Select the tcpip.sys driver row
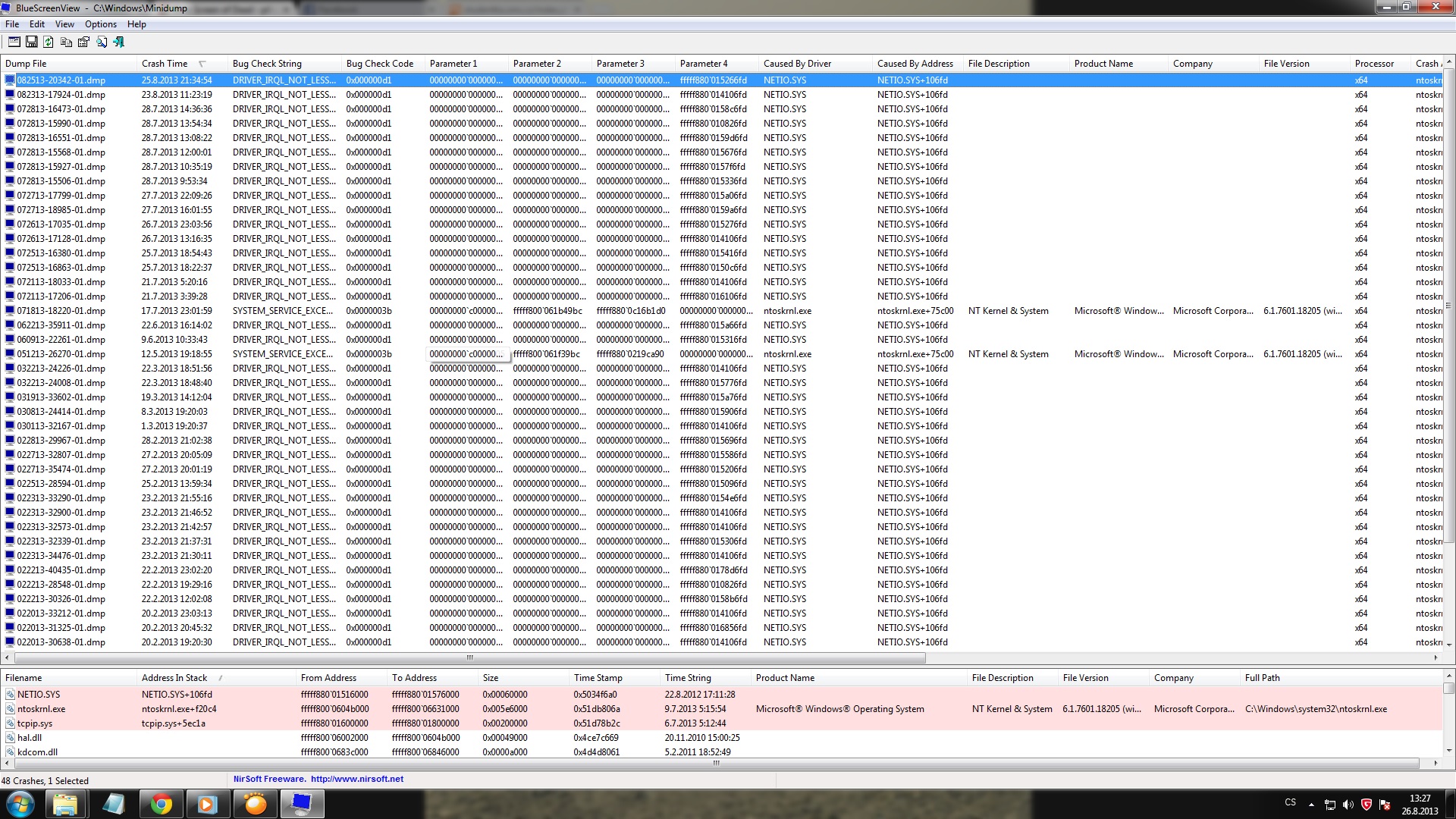 coord(35,723)
